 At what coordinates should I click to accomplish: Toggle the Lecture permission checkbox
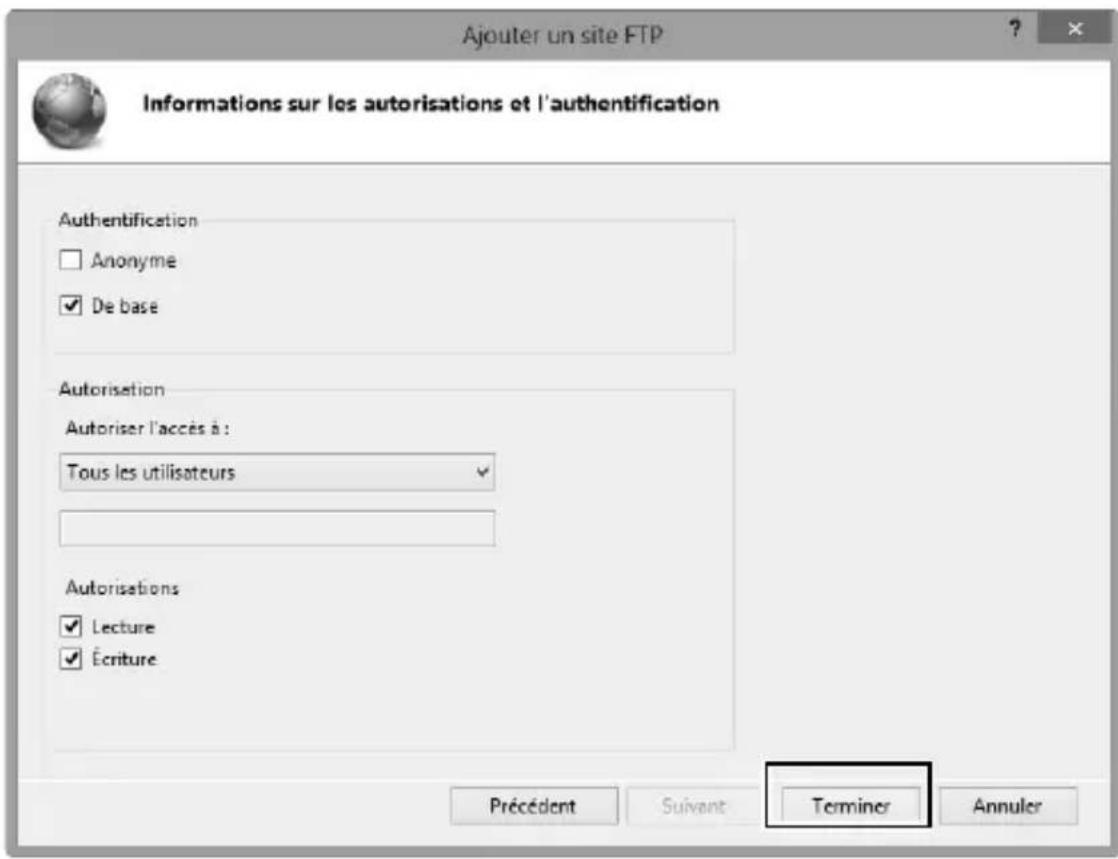tap(71, 627)
